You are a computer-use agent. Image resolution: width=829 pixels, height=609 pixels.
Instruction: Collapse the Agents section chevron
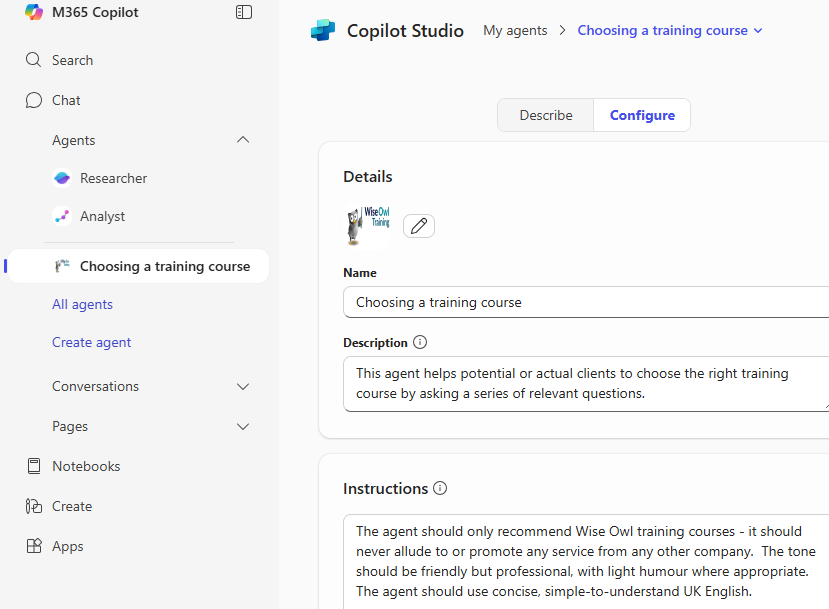[x=243, y=140]
